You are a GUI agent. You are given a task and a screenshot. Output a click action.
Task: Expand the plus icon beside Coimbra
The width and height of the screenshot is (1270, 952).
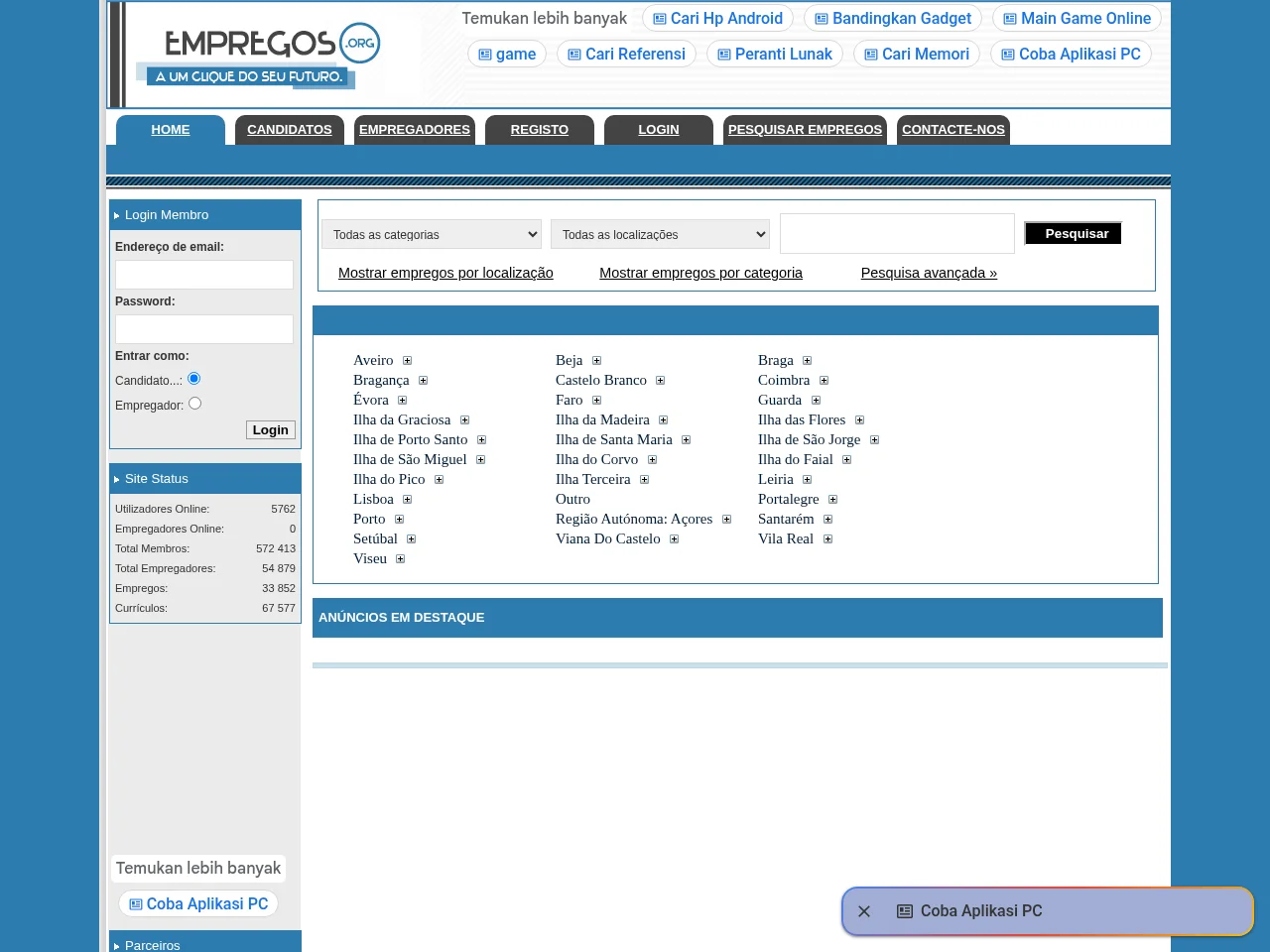(x=824, y=381)
